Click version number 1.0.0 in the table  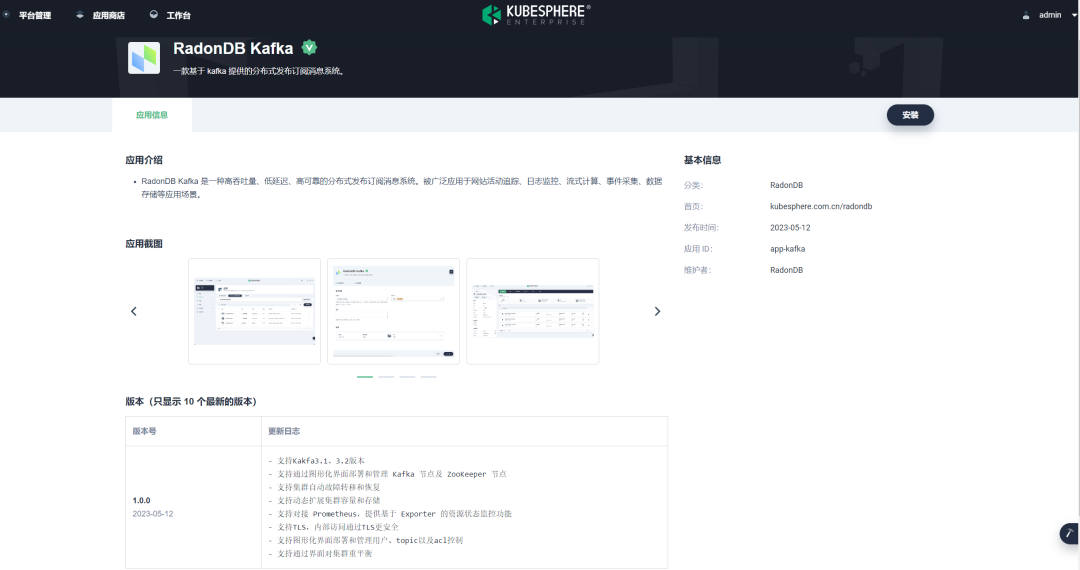point(141,500)
